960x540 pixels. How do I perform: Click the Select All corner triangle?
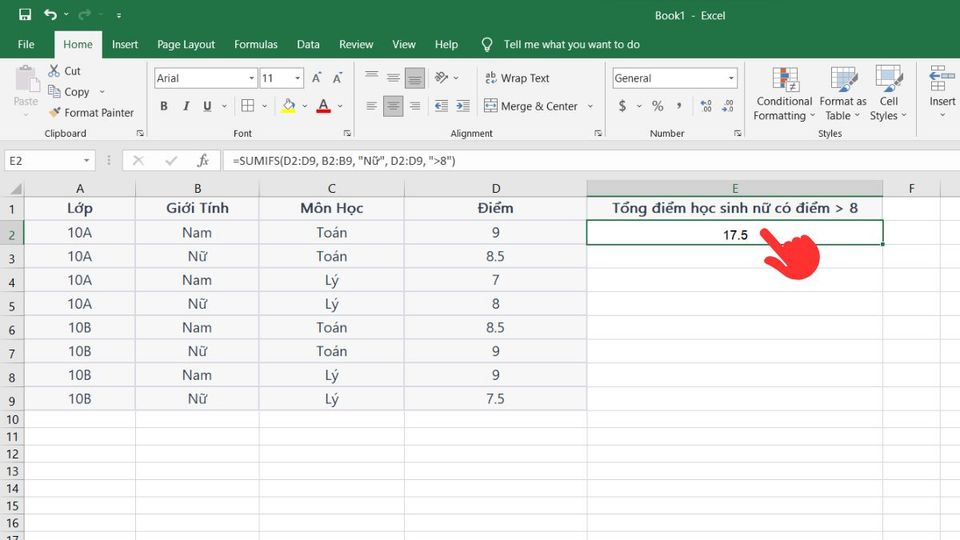click(15, 189)
